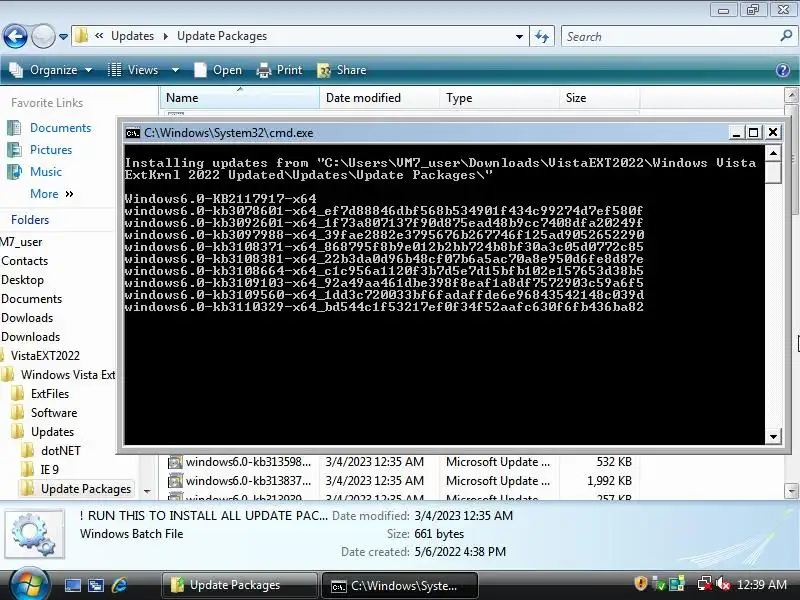Click Update Packages breadcrumb segment
The height and width of the screenshot is (600, 800).
point(222,36)
